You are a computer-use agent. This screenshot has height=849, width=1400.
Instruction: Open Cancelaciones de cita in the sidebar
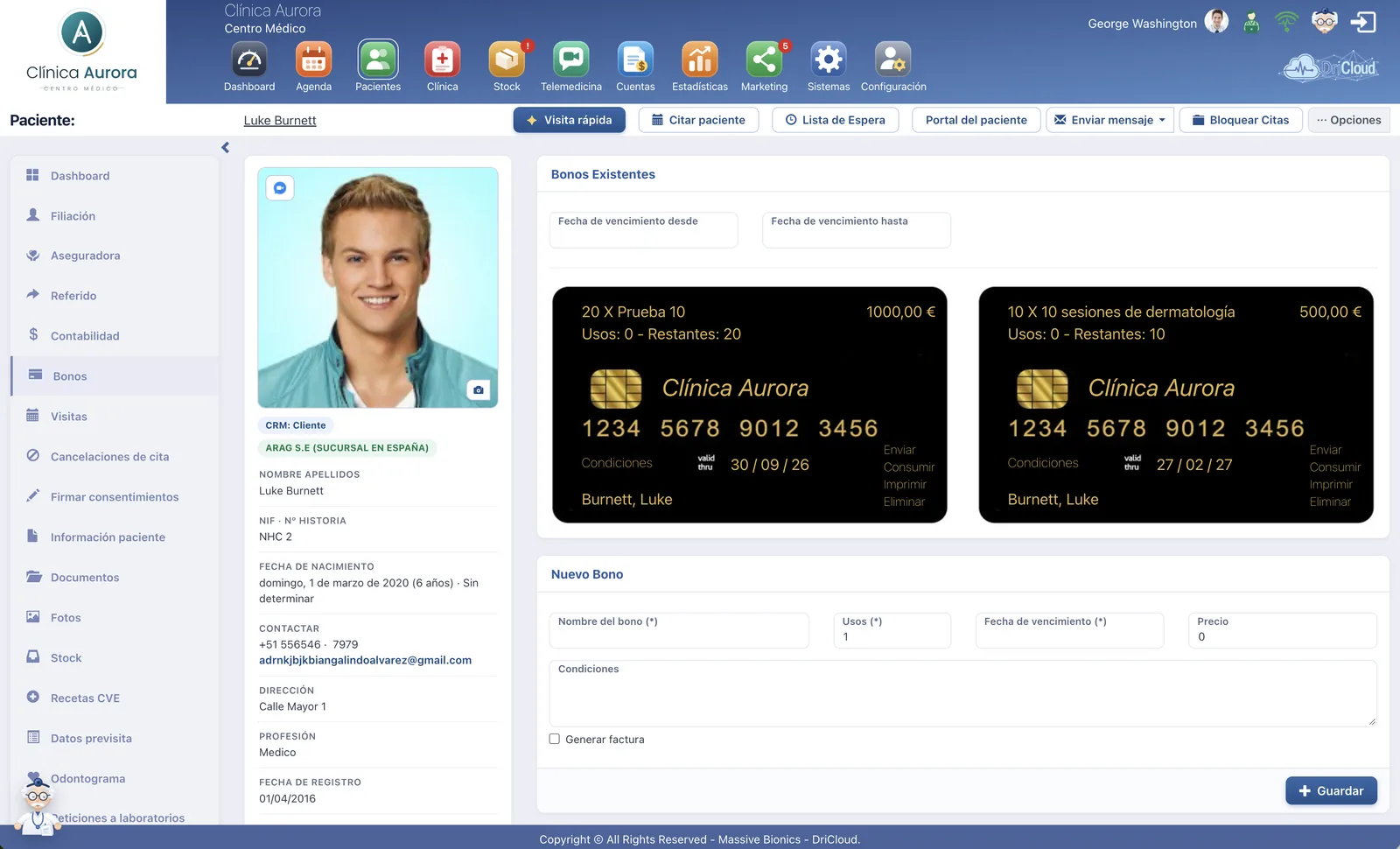point(115,457)
